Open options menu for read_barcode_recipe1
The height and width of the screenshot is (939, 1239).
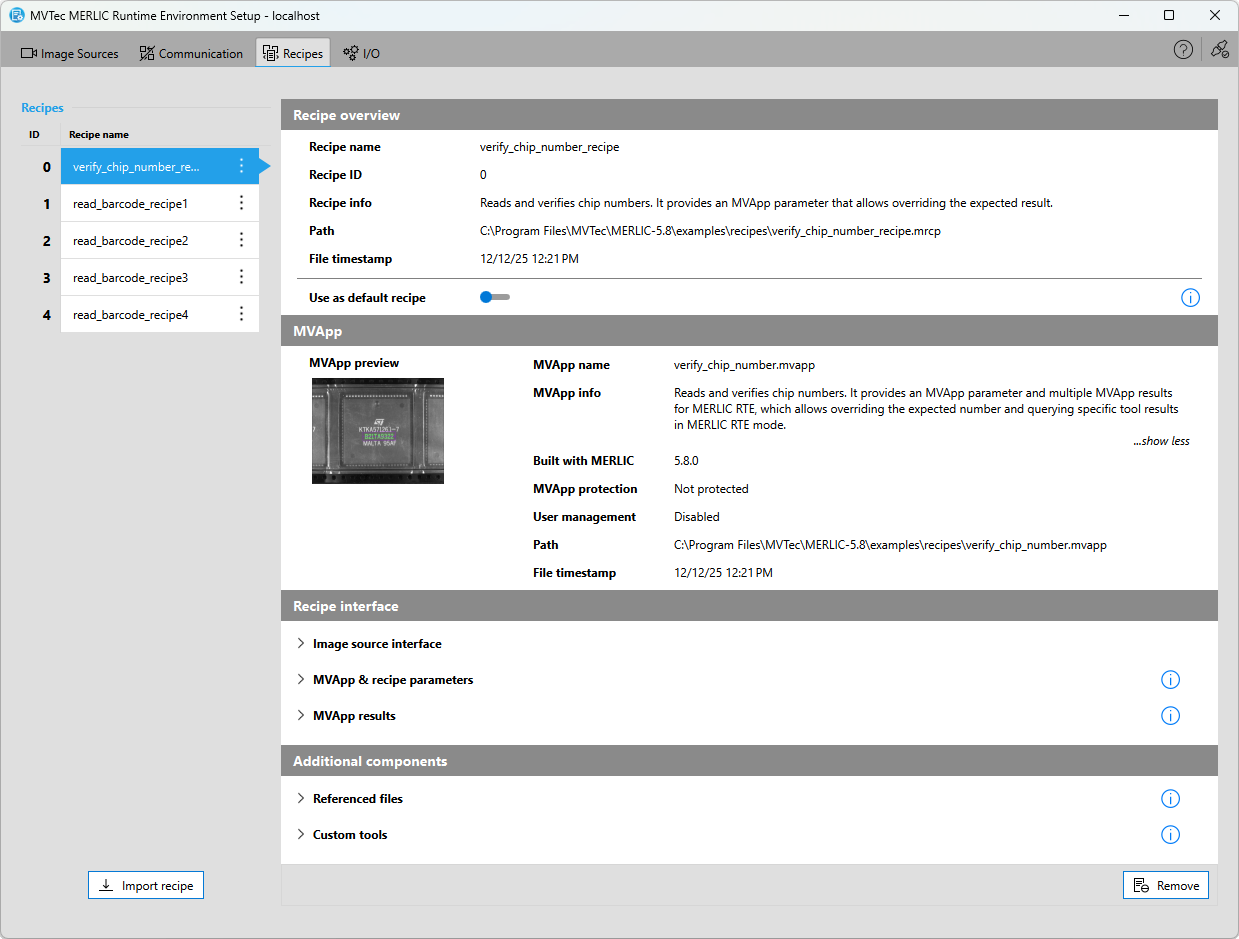tap(241, 204)
